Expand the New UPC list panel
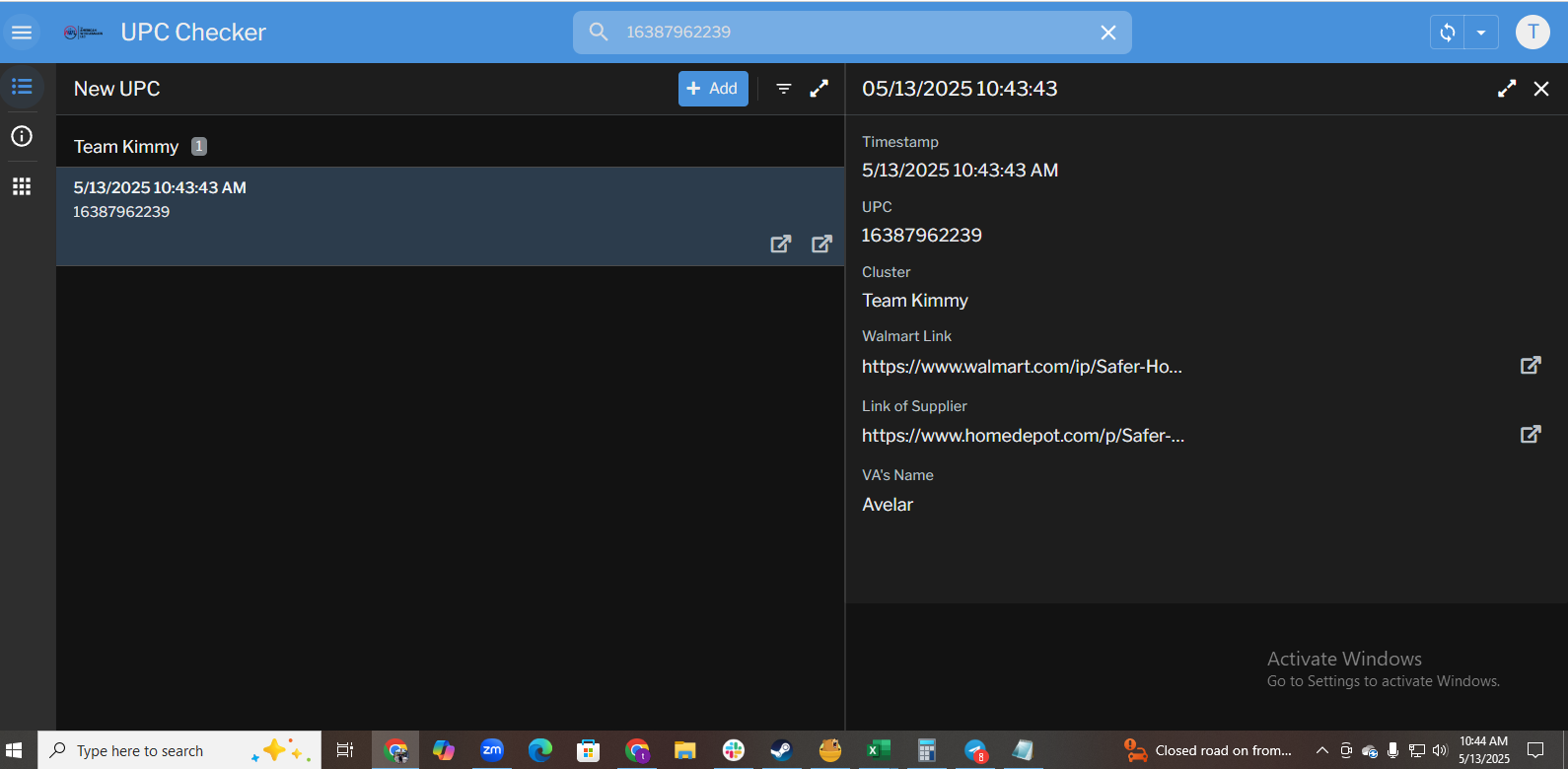 [820, 89]
